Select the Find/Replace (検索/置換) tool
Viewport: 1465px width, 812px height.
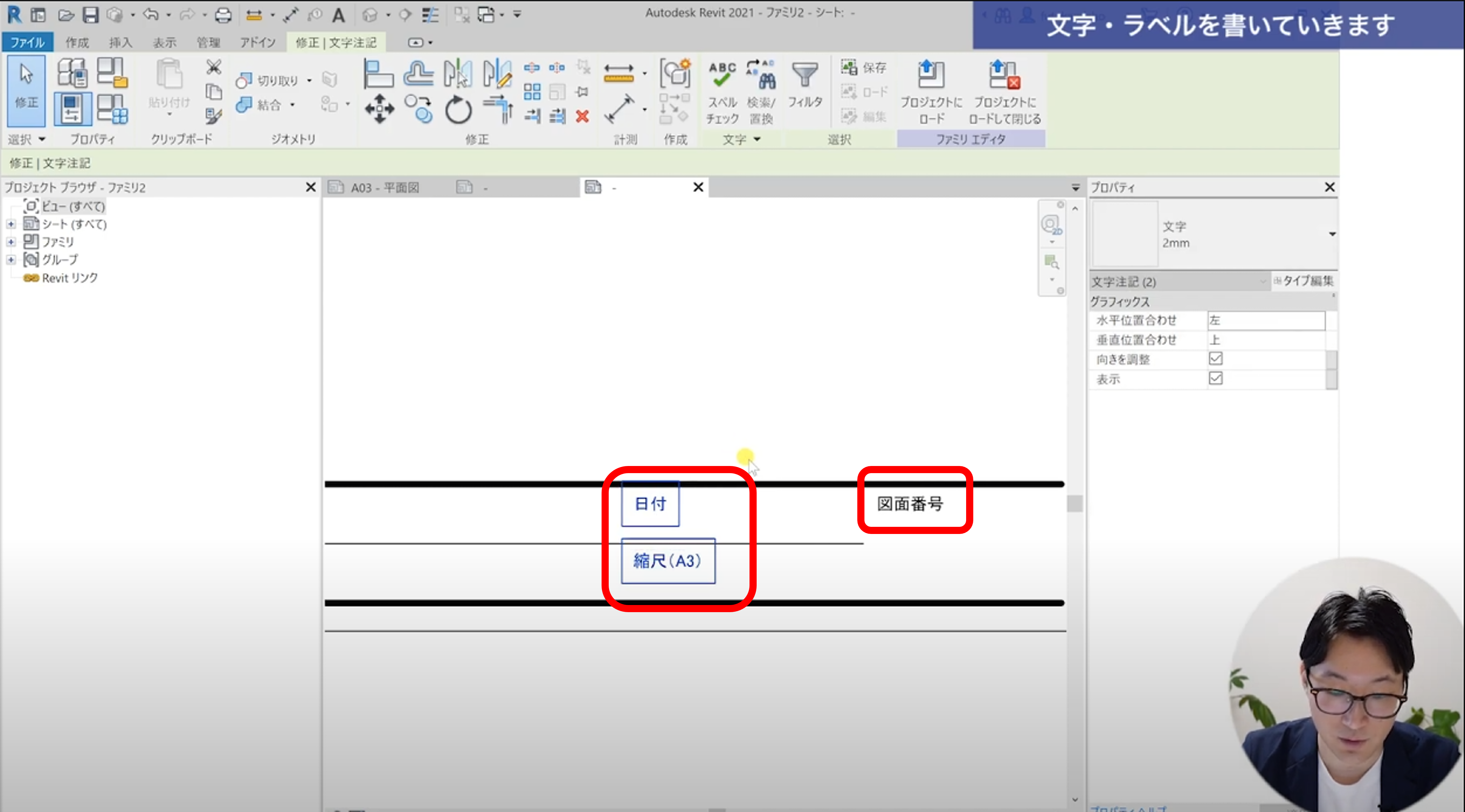pos(760,91)
